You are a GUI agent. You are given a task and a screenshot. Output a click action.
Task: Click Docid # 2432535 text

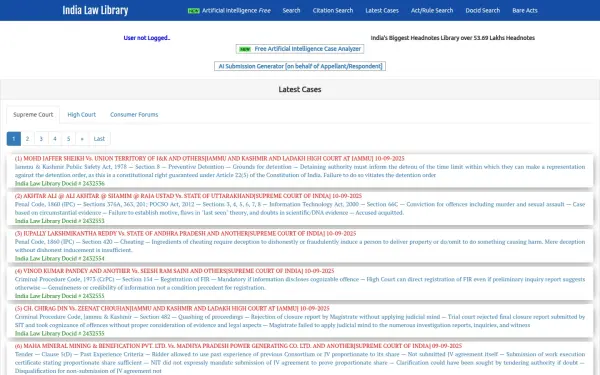tap(60, 333)
